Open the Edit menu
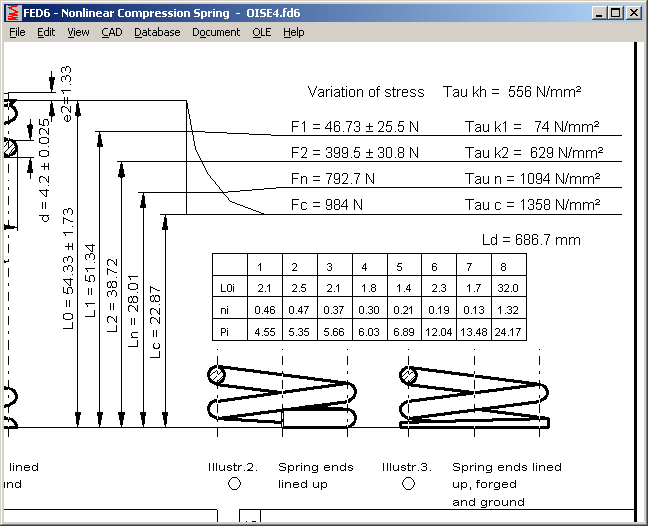Viewport: 648px width, 526px height. (46, 32)
